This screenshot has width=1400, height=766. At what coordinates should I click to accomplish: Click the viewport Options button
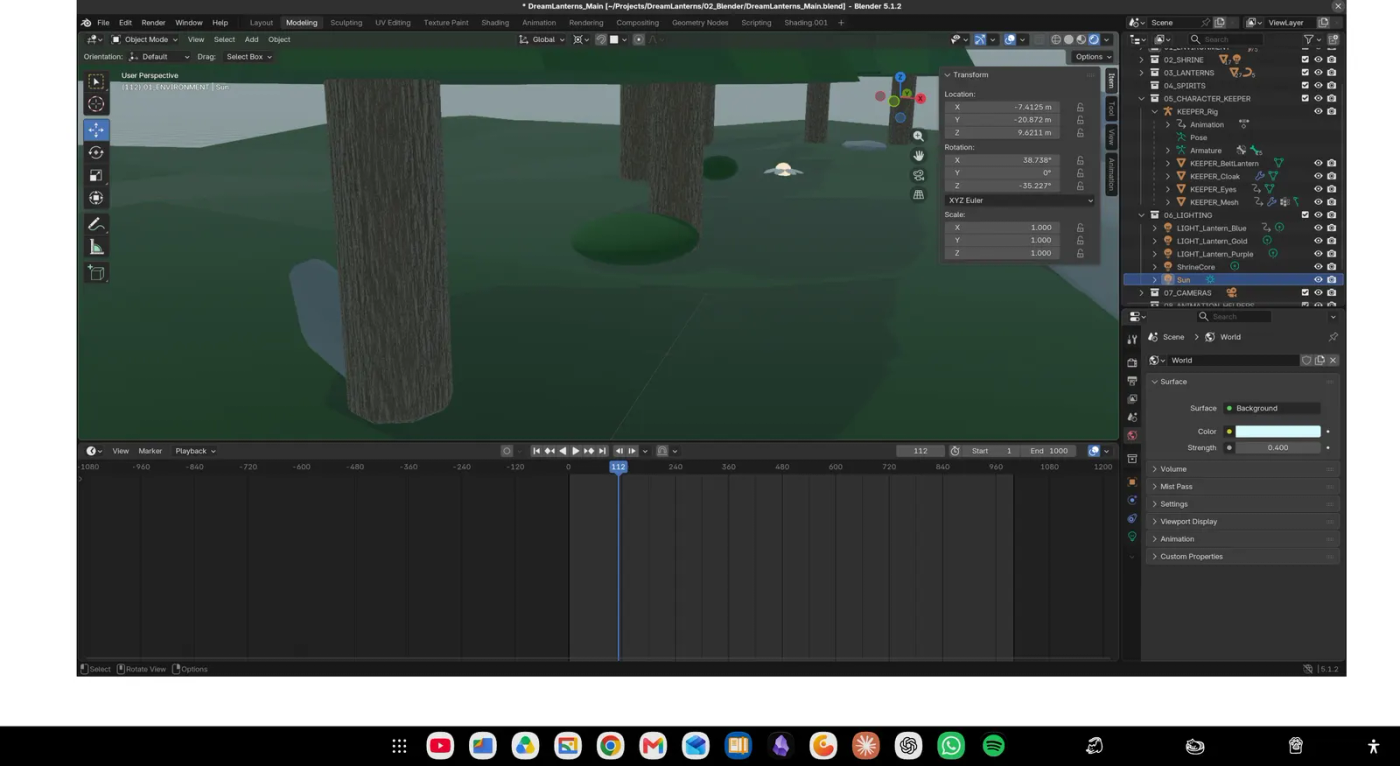click(x=1092, y=57)
